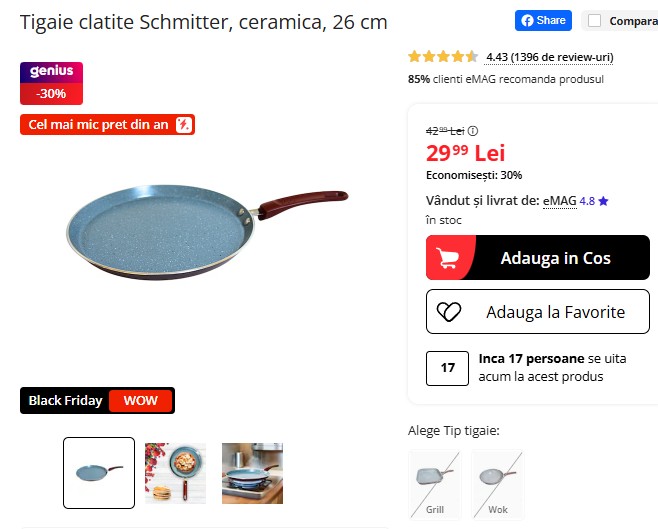Click the Adauga in Cos button
This screenshot has height=529, width=658.
(x=538, y=258)
